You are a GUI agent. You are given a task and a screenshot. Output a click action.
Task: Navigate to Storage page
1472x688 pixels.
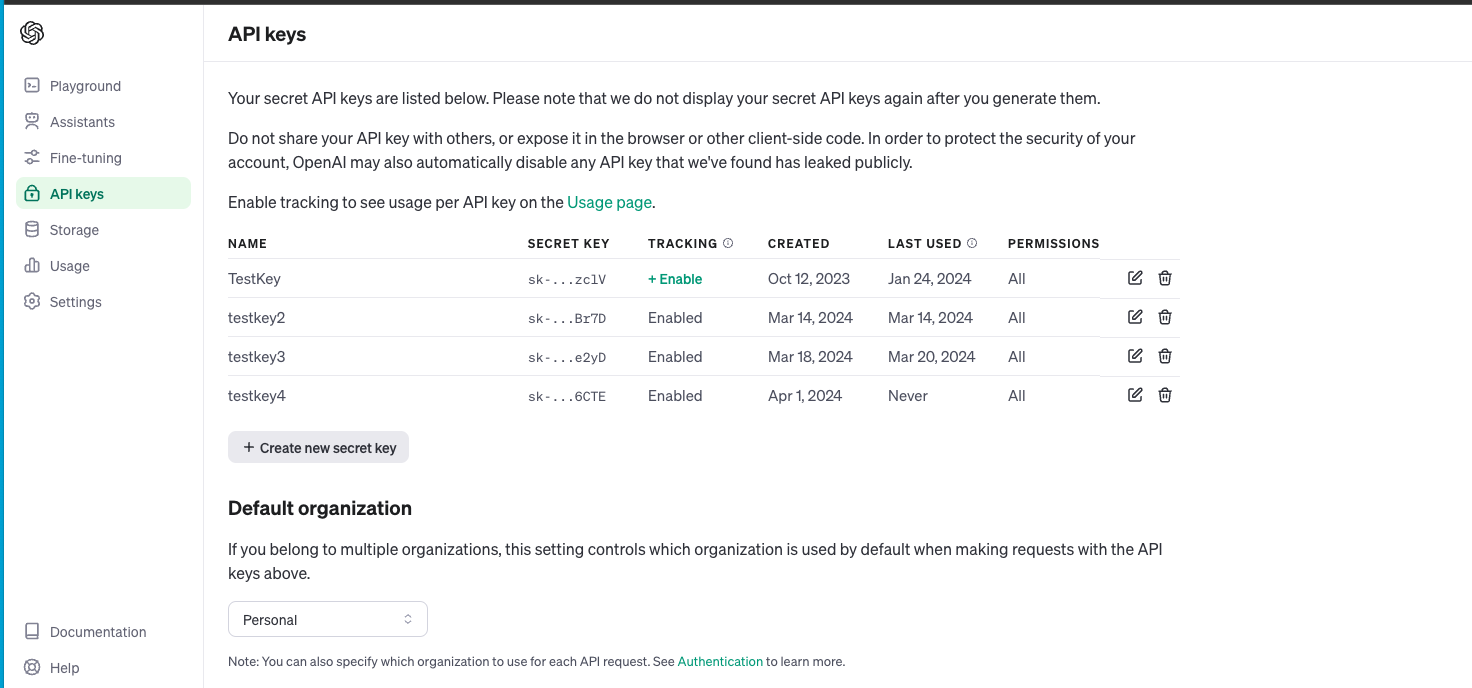pyautogui.click(x=74, y=230)
